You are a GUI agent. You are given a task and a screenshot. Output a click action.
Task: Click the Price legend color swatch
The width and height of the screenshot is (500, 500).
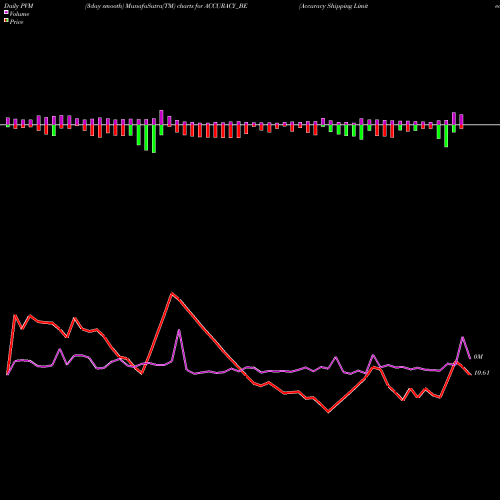[6, 21]
